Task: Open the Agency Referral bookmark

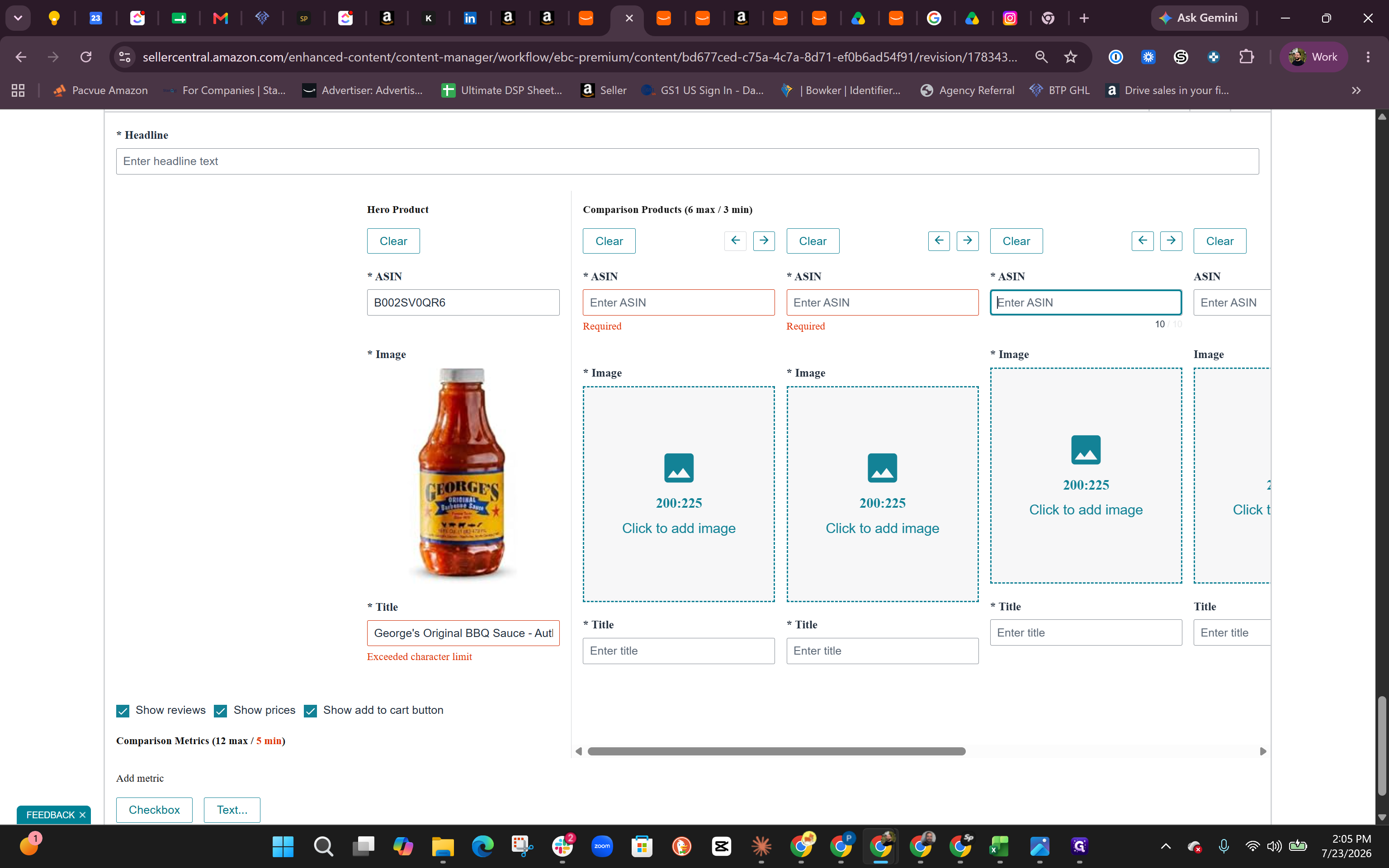Action: 968,90
